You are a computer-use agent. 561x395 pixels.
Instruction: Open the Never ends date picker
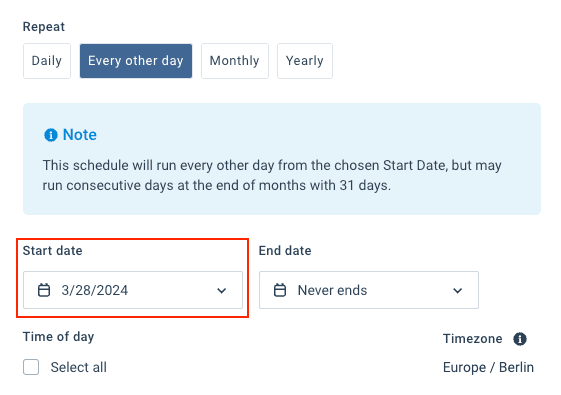coord(369,290)
